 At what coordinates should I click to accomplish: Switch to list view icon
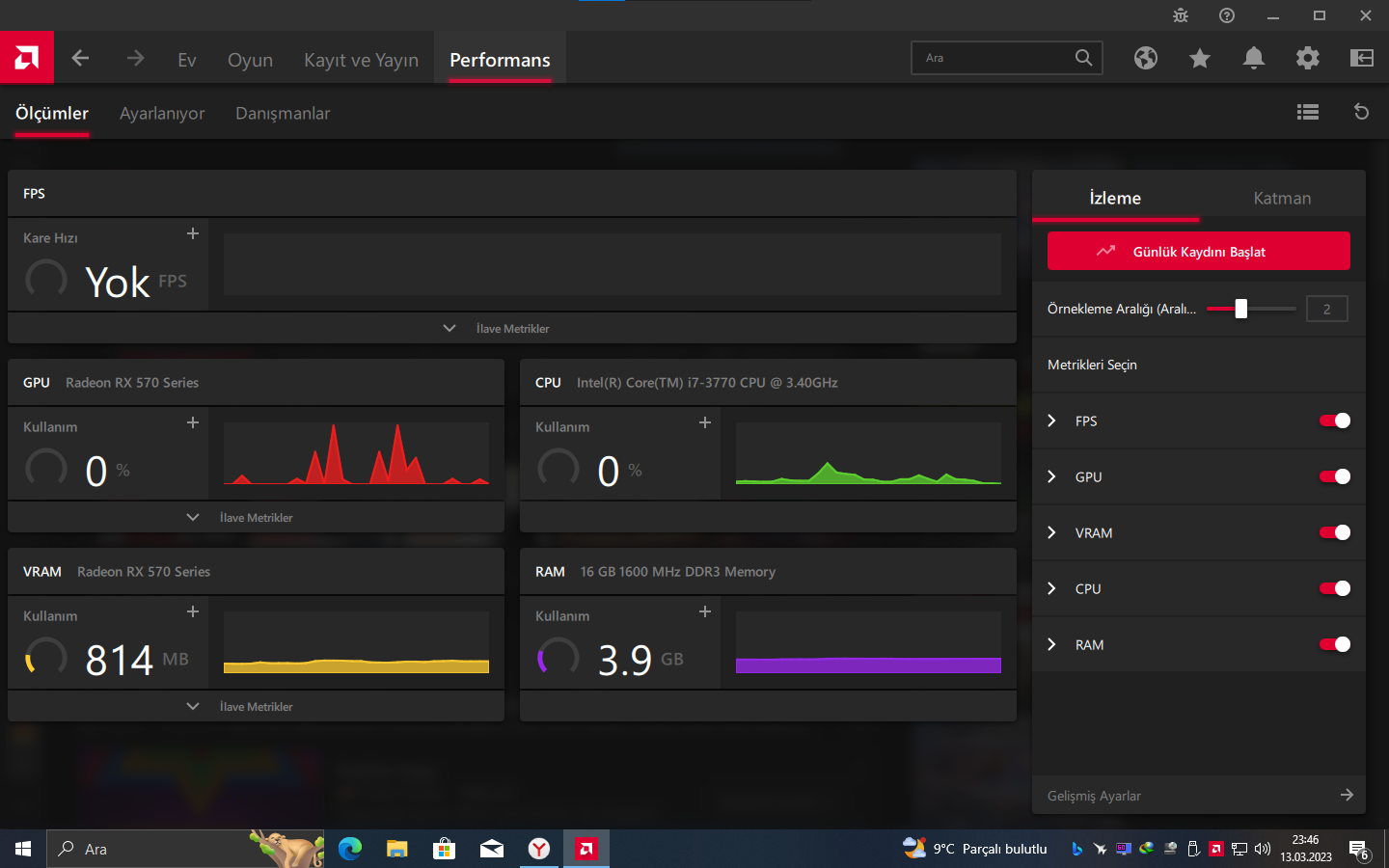click(1308, 112)
